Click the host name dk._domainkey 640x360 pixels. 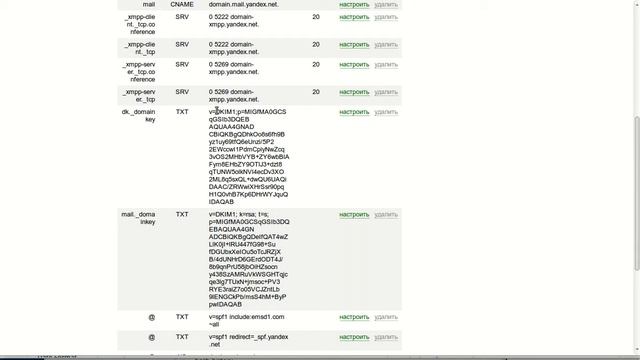pos(139,116)
